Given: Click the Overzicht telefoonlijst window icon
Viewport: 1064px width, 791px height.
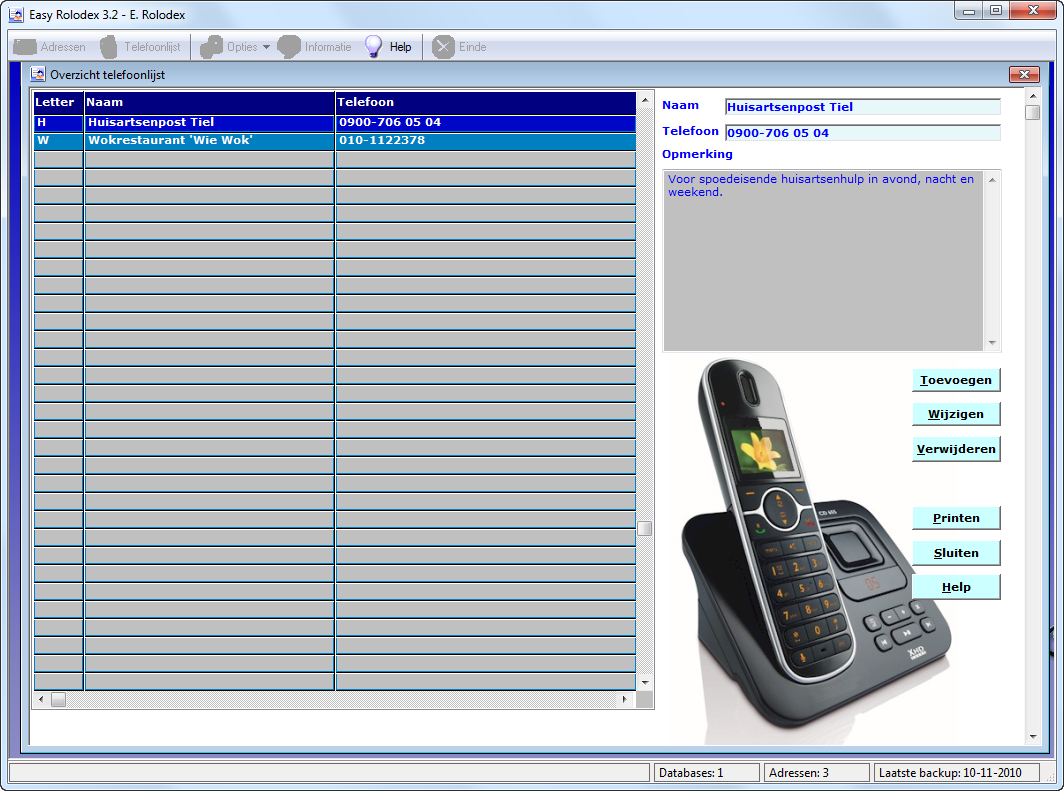Looking at the screenshot, I should coord(38,73).
